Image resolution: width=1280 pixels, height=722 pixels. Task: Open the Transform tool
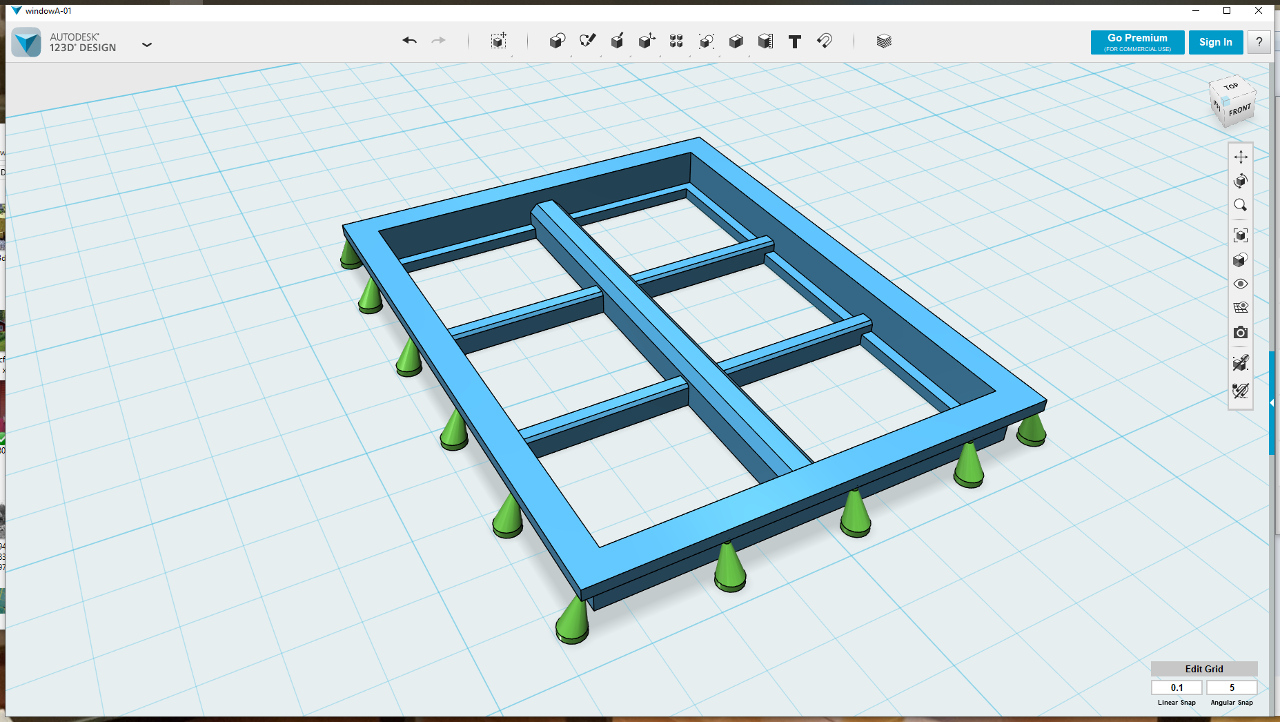498,41
